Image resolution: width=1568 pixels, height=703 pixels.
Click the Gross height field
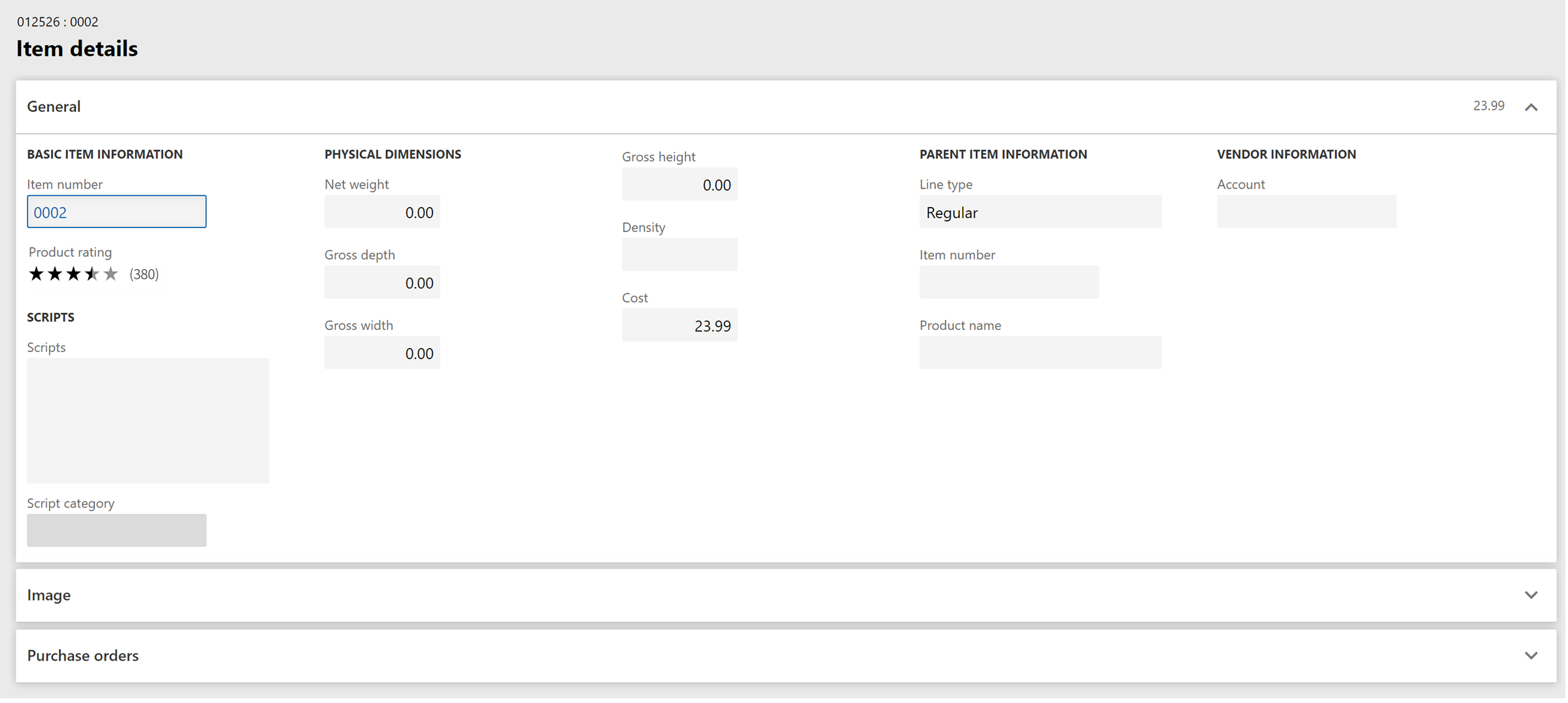[681, 185]
